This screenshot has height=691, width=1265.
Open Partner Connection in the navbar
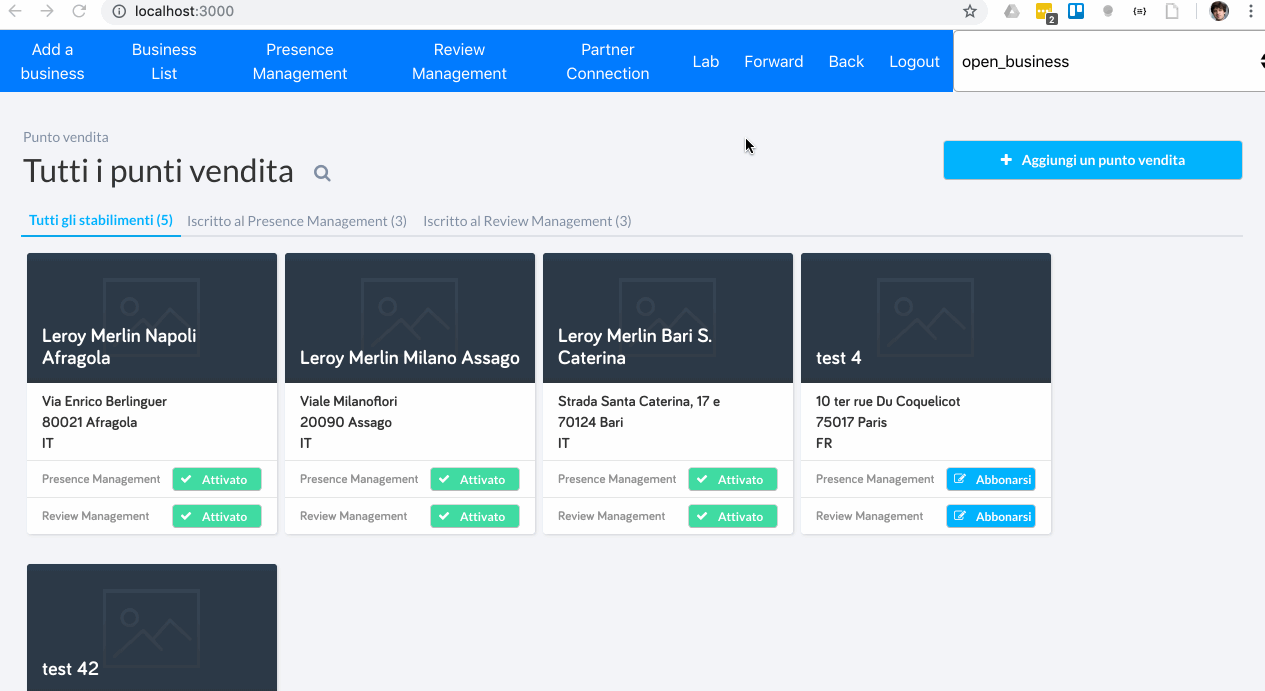(608, 61)
